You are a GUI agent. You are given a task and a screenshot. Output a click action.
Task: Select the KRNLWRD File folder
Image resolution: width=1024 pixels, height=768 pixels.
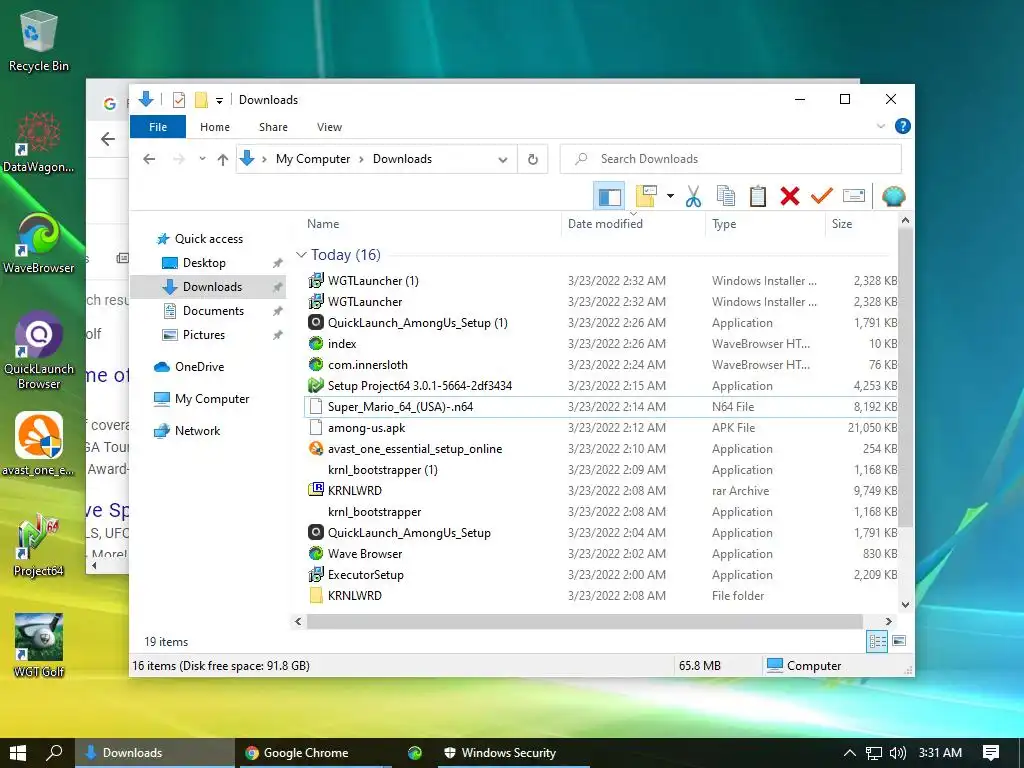[x=355, y=596]
